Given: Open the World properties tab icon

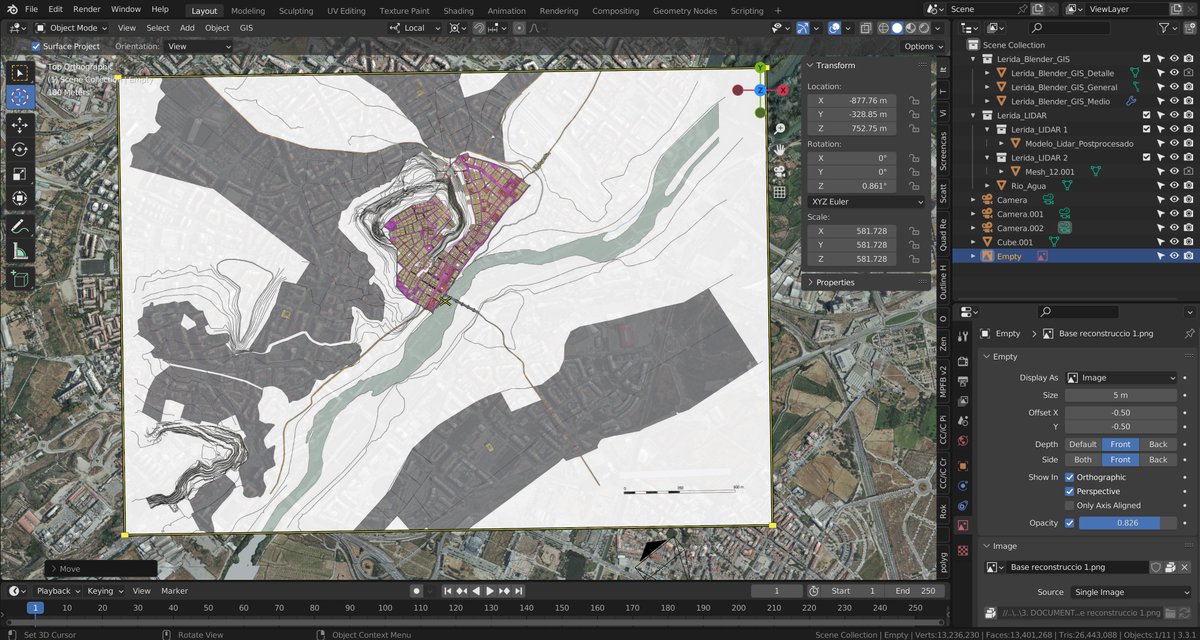Looking at the screenshot, I should [x=962, y=440].
